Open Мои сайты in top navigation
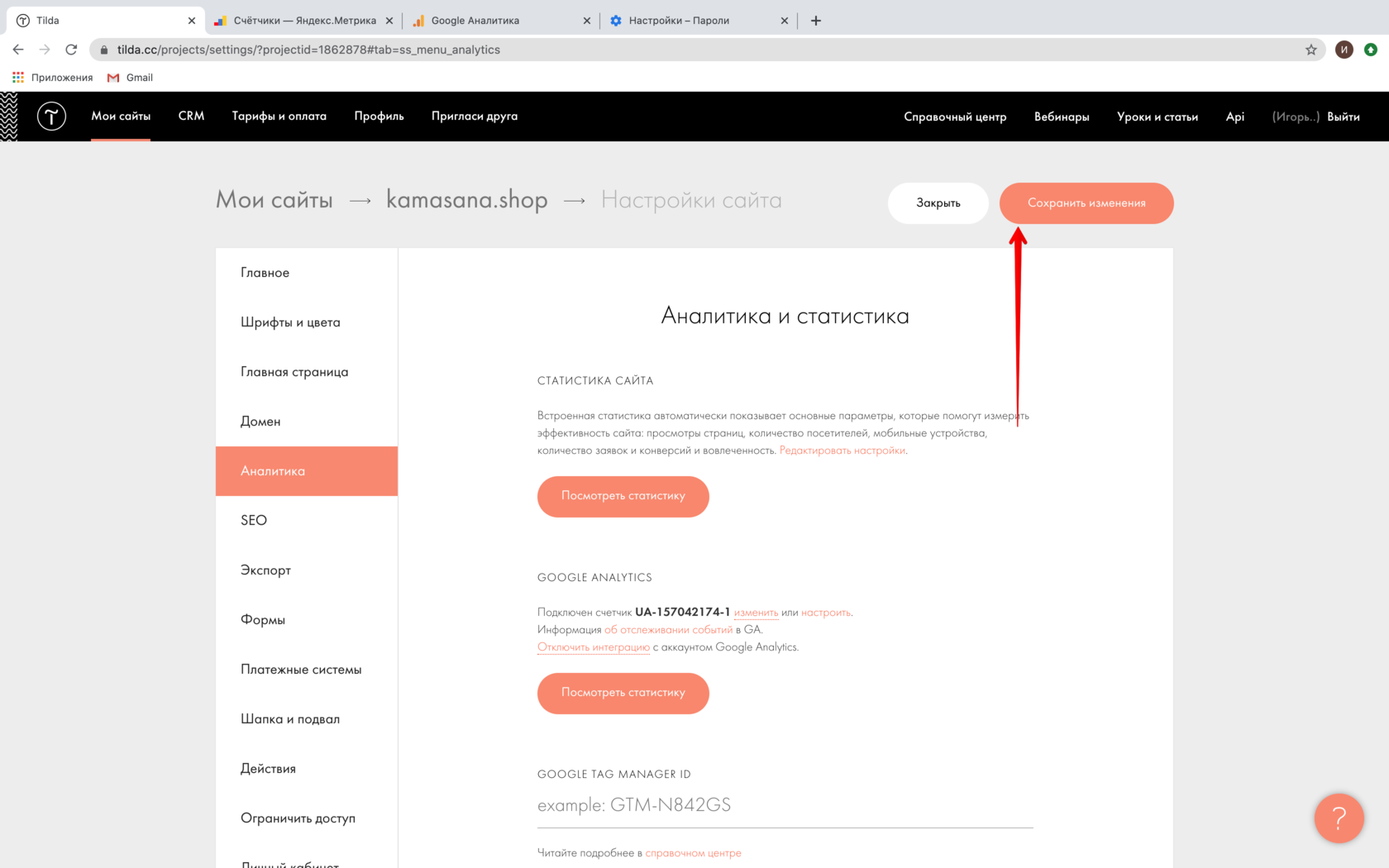This screenshot has height=868, width=1389. point(121,116)
